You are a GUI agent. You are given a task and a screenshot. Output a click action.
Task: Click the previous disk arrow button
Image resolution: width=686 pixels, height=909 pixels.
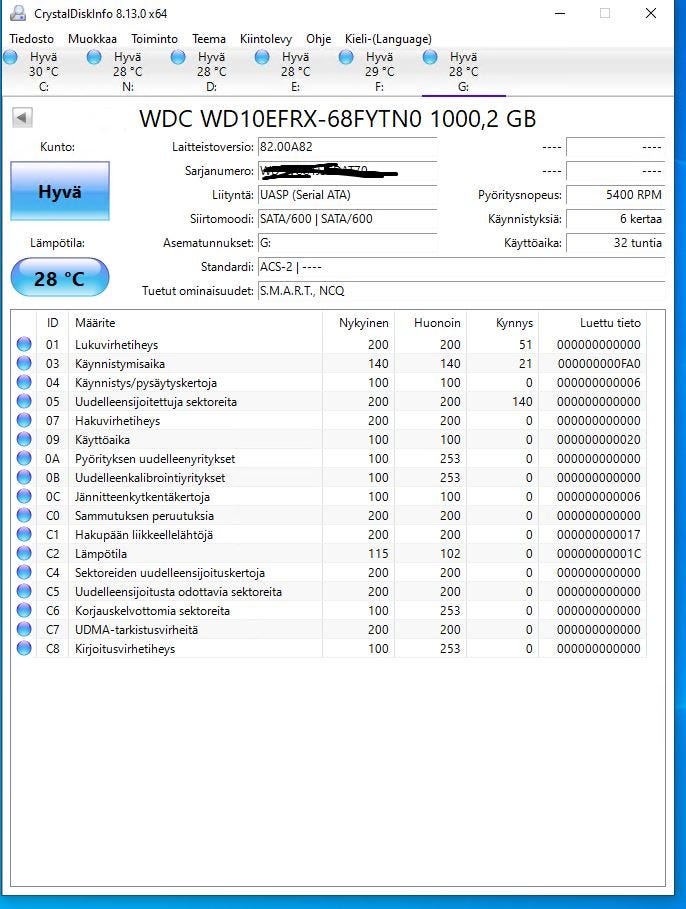pyautogui.click(x=22, y=118)
